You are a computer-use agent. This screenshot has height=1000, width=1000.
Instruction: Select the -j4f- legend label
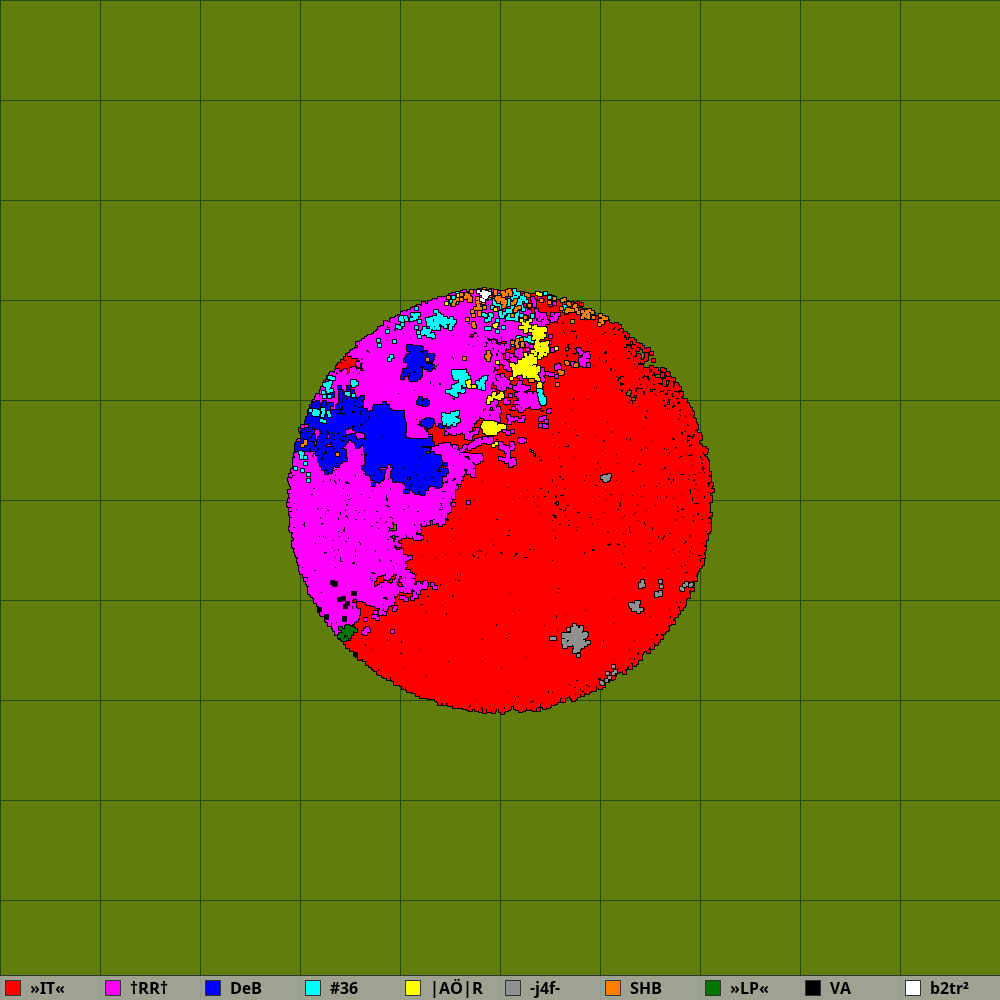tap(545, 989)
